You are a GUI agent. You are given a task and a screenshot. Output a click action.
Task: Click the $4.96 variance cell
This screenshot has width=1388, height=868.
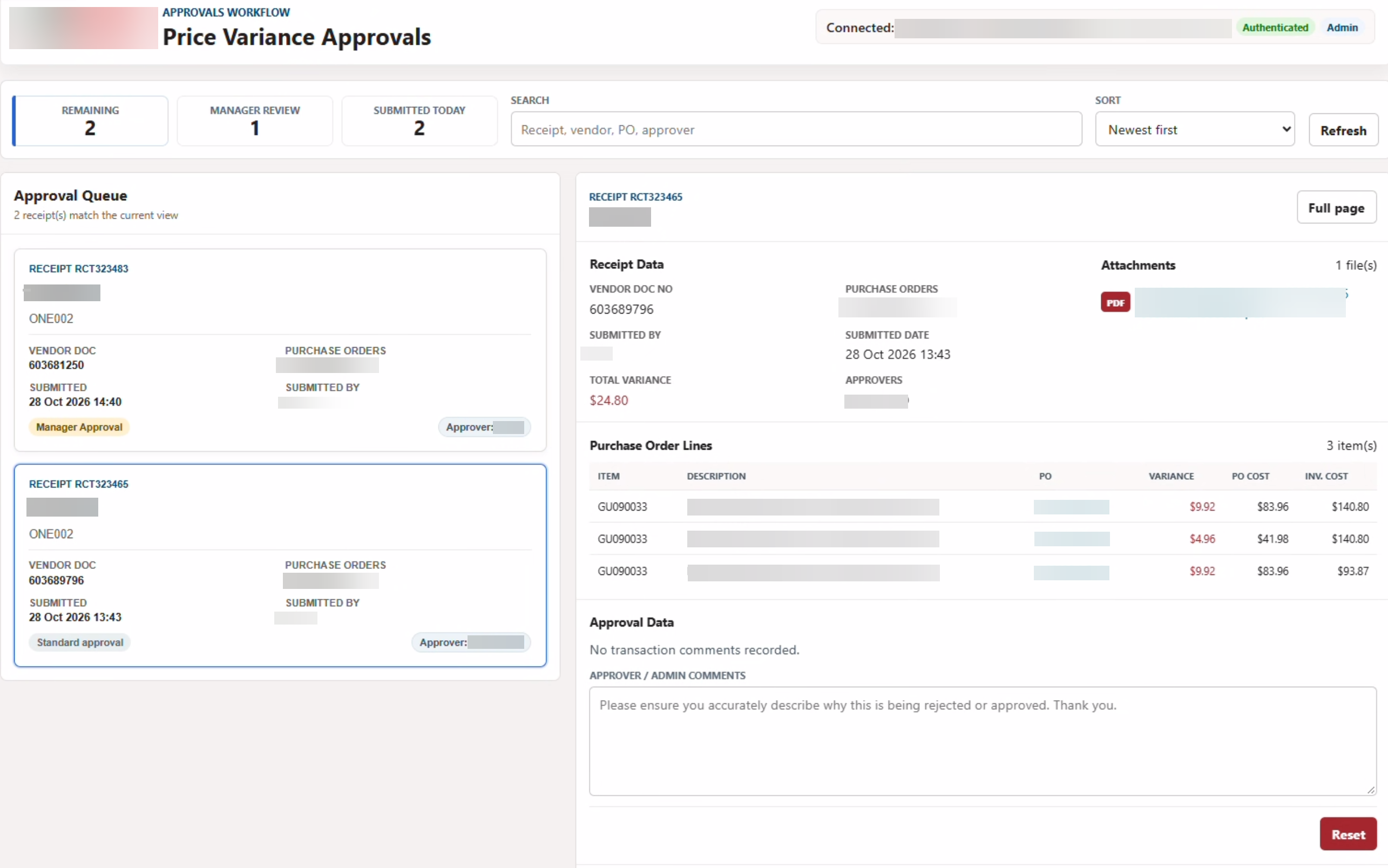point(1202,539)
